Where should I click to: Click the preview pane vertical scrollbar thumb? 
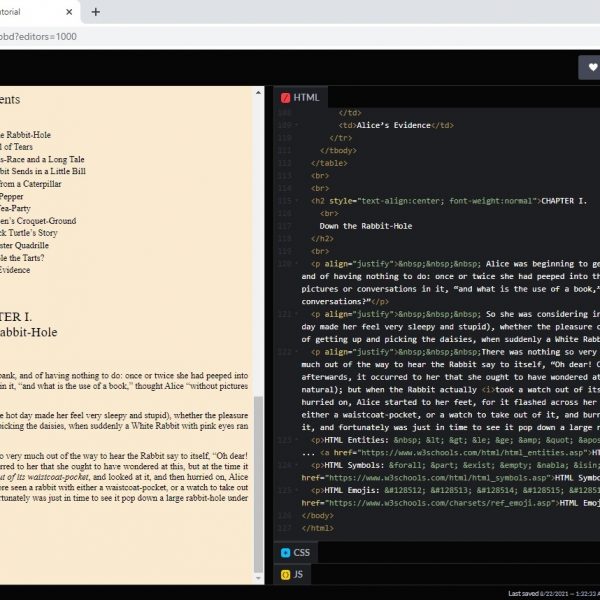coord(258,480)
